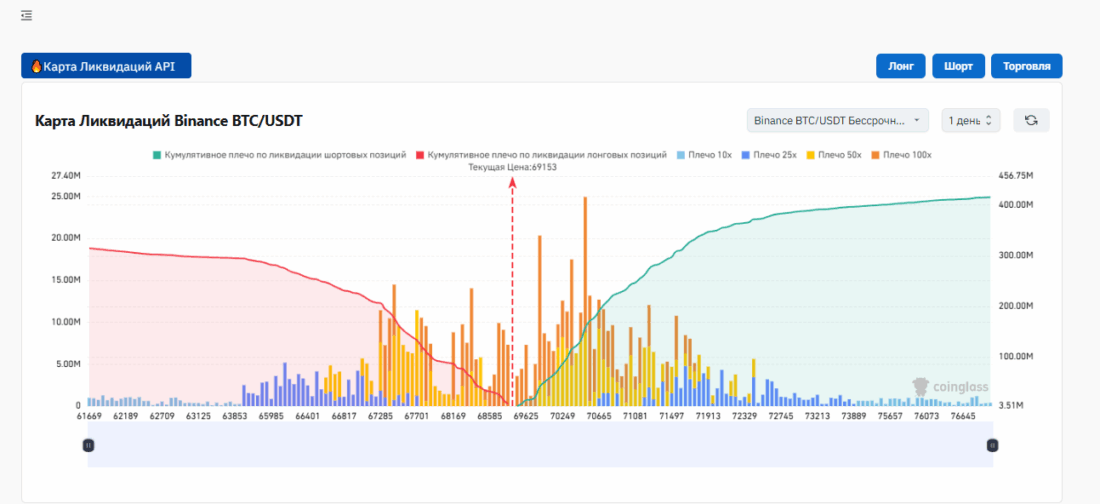The height and width of the screenshot is (504, 1100).
Task: Click the 69625 price axis label
Action: coord(526,416)
